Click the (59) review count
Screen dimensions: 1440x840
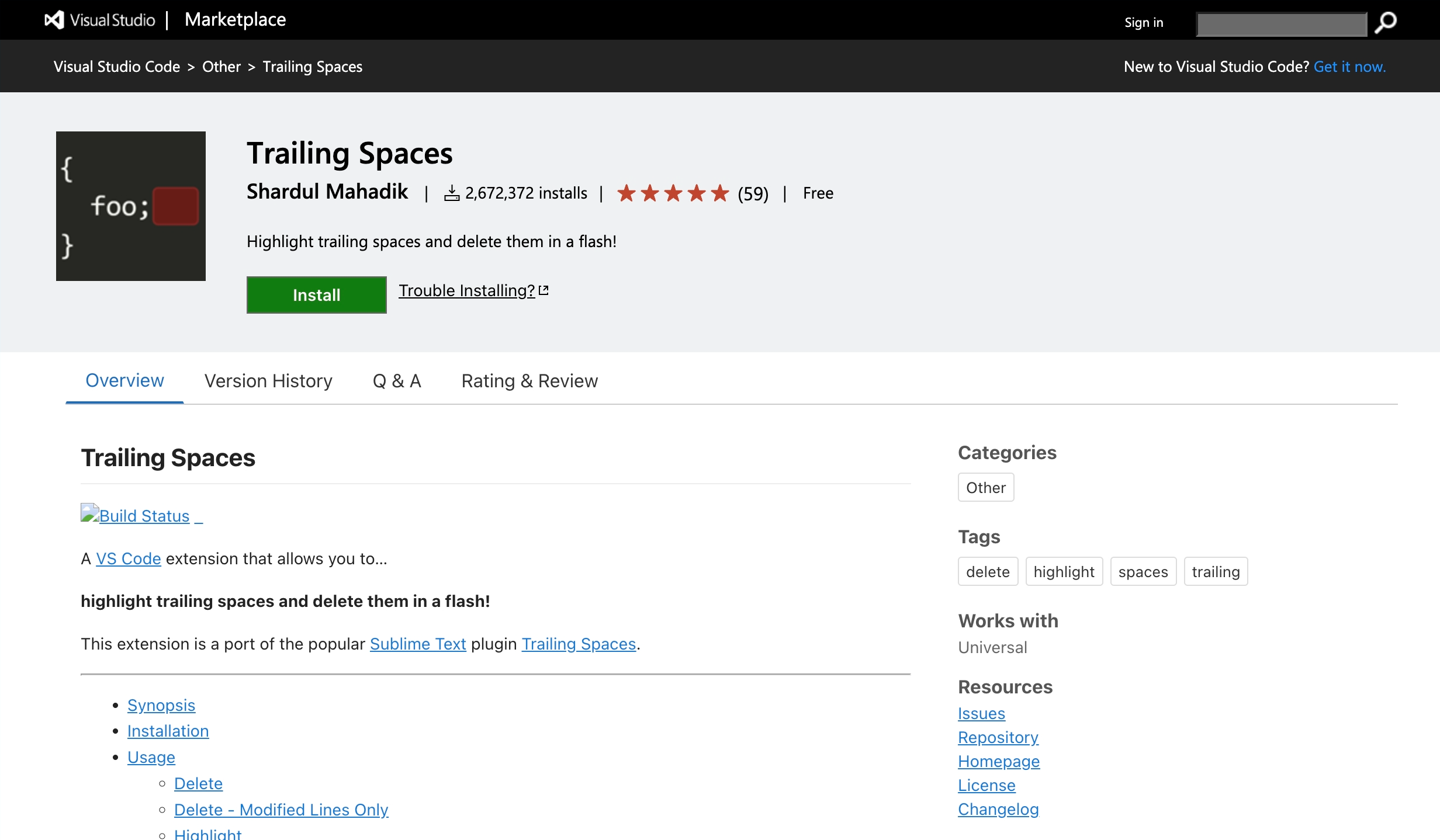point(753,193)
